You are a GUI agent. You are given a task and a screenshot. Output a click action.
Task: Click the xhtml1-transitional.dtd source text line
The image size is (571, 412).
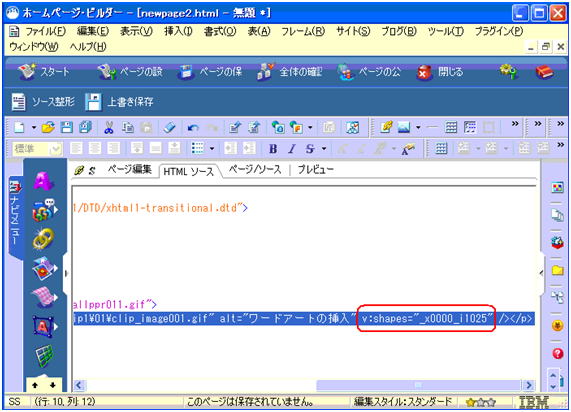[160, 208]
